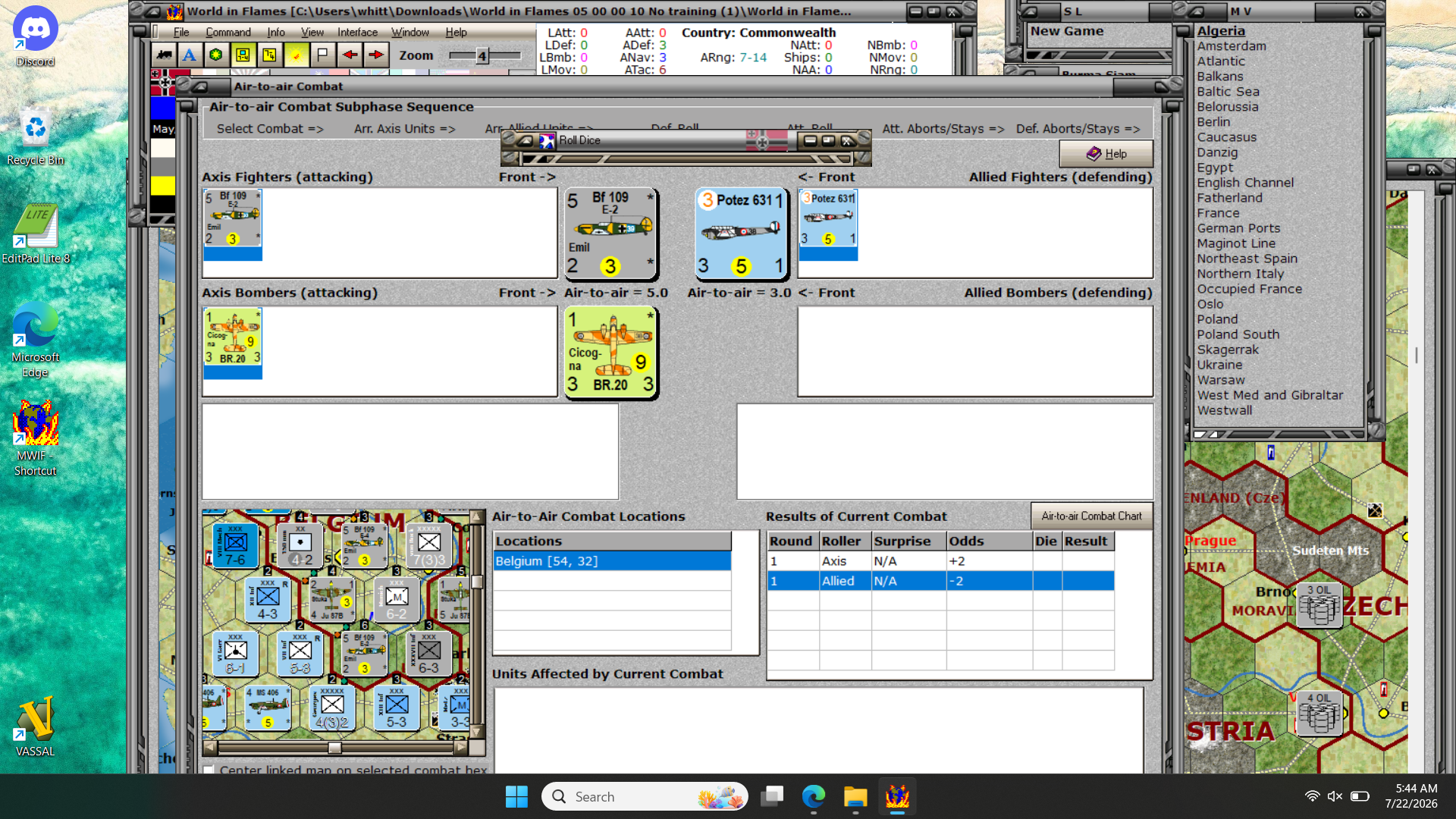The width and height of the screenshot is (1456, 819).
Task: Click New Game in the S L window
Action: click(x=1067, y=31)
